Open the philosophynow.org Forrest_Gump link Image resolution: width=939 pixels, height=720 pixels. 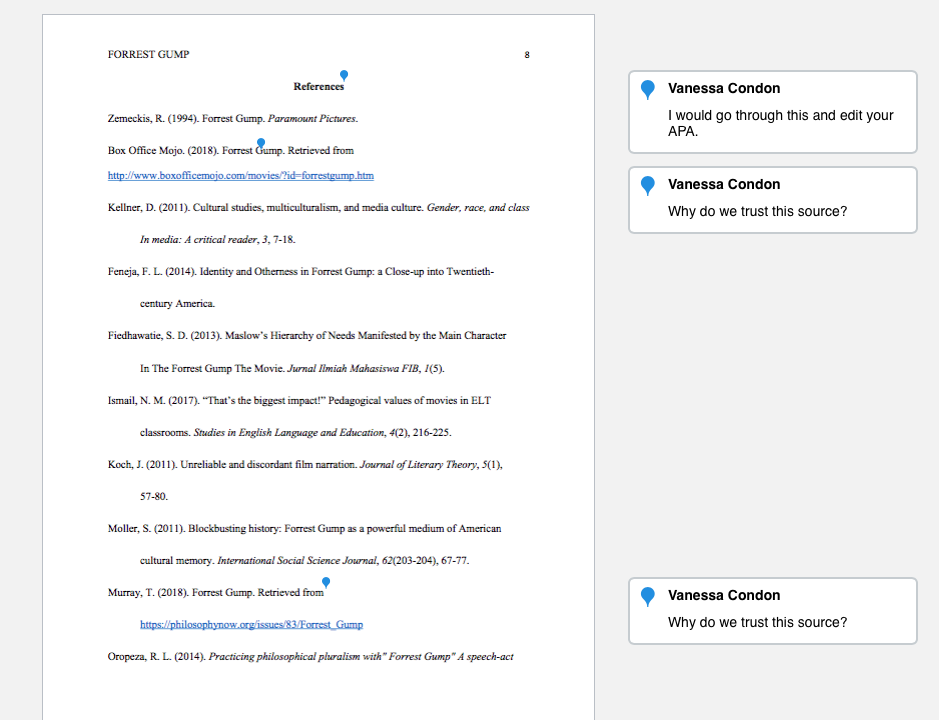(x=252, y=624)
